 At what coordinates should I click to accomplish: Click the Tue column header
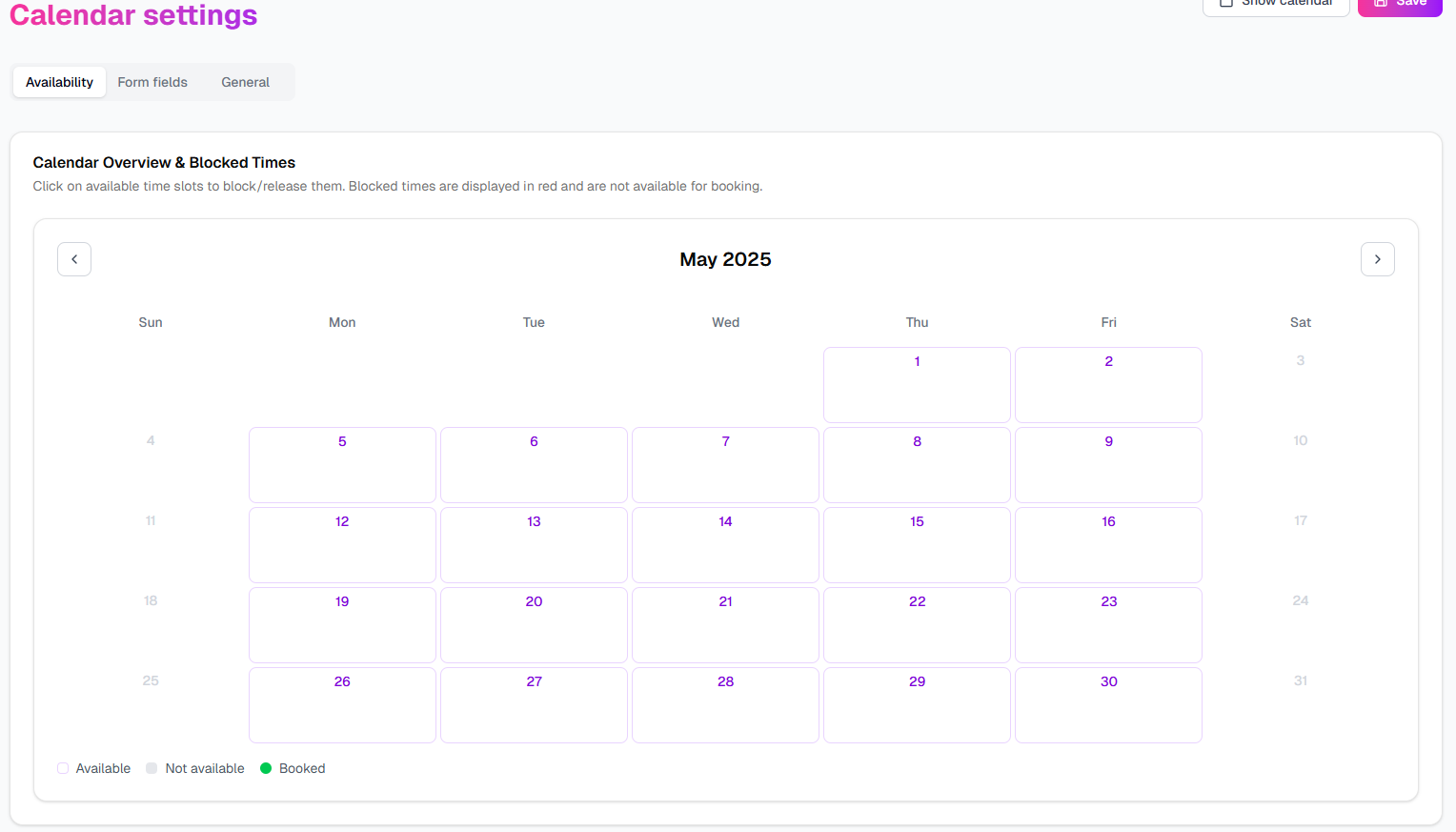click(534, 322)
